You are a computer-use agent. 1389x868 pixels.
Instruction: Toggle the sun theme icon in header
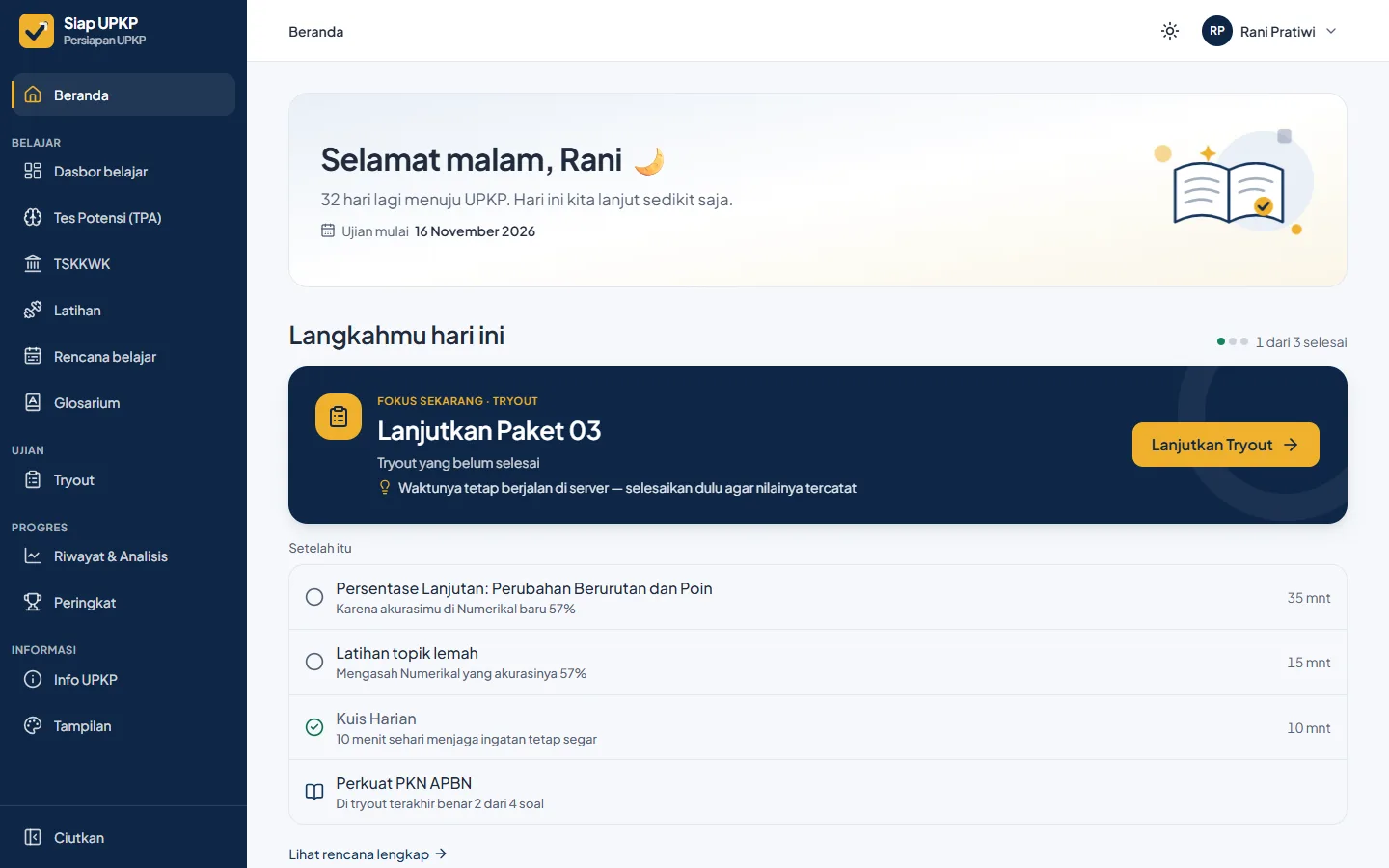click(1170, 31)
